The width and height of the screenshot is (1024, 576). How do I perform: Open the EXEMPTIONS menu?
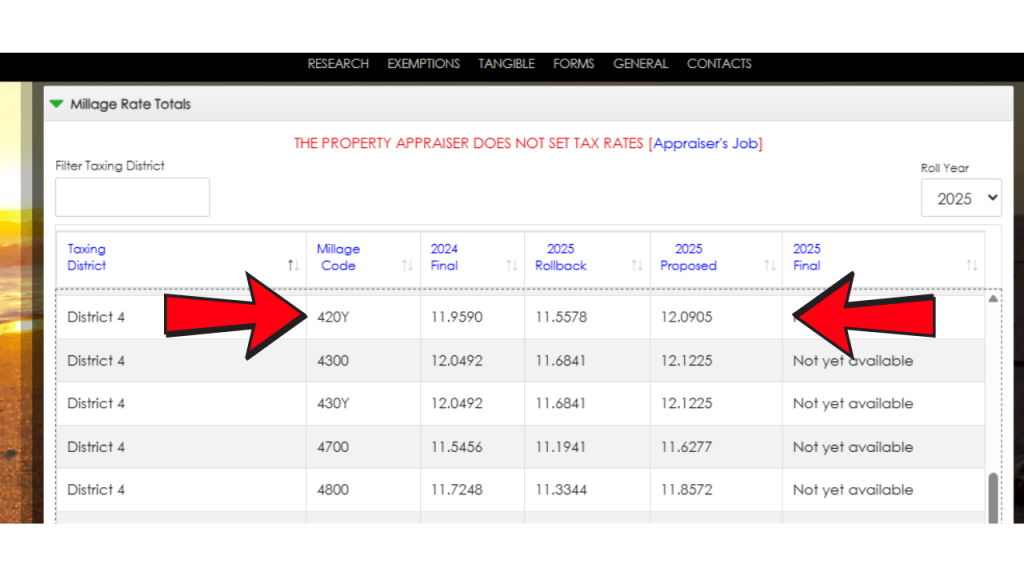click(424, 64)
